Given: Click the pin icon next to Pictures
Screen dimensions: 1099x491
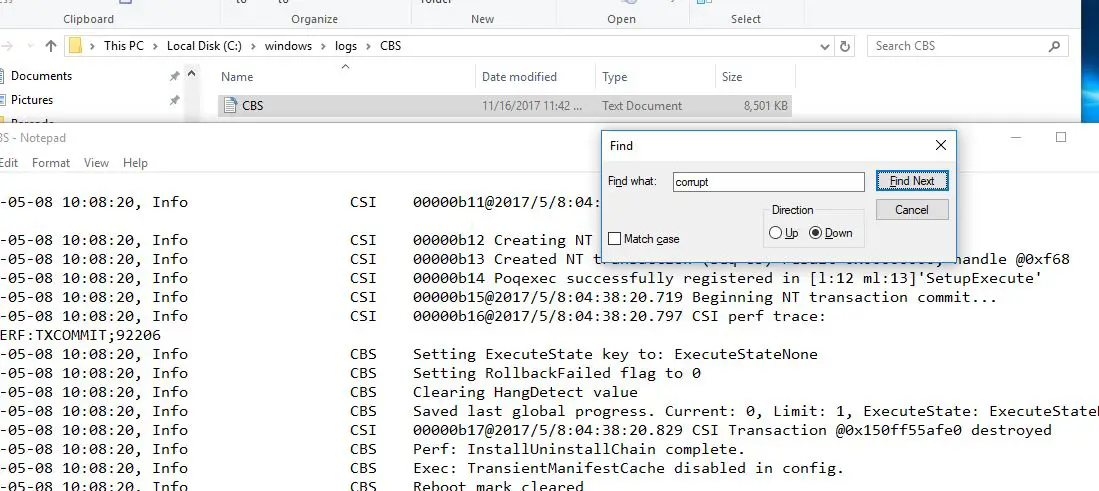Looking at the screenshot, I should pos(175,100).
